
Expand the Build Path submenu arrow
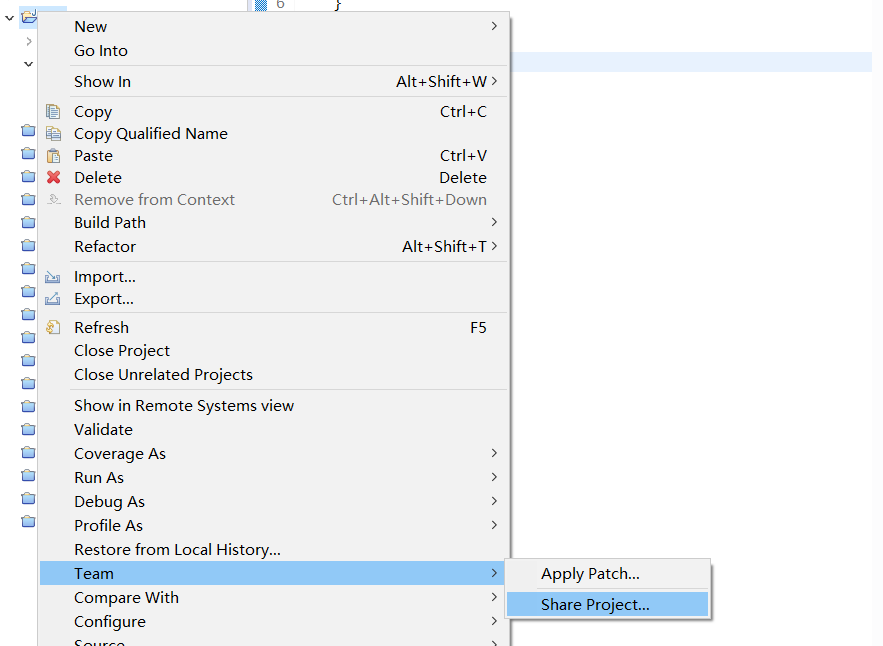click(x=494, y=222)
